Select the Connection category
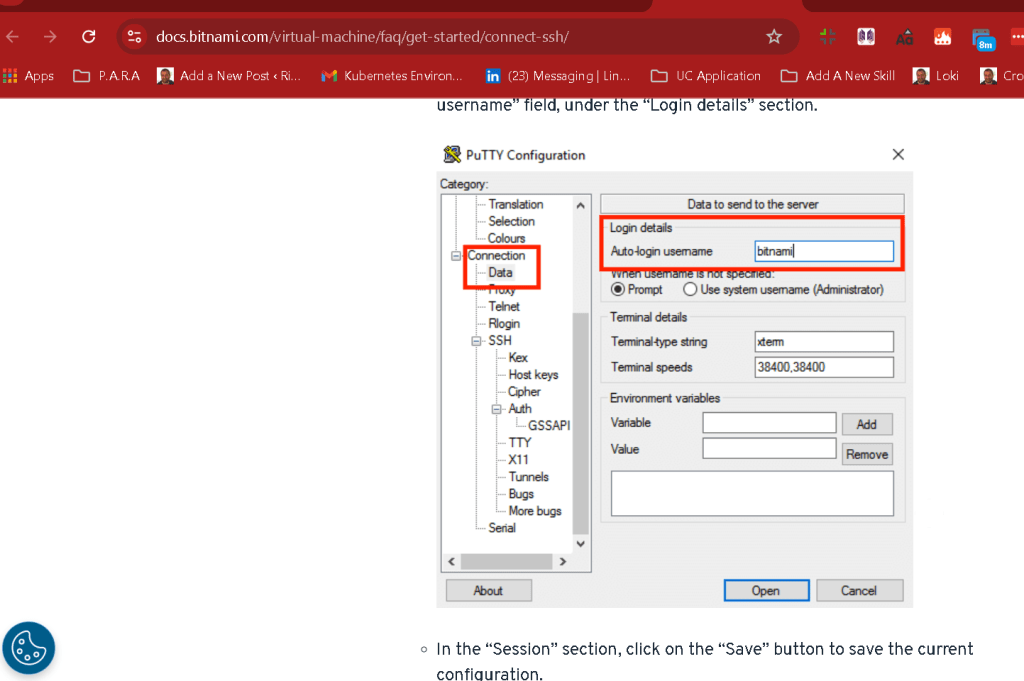 coord(496,255)
